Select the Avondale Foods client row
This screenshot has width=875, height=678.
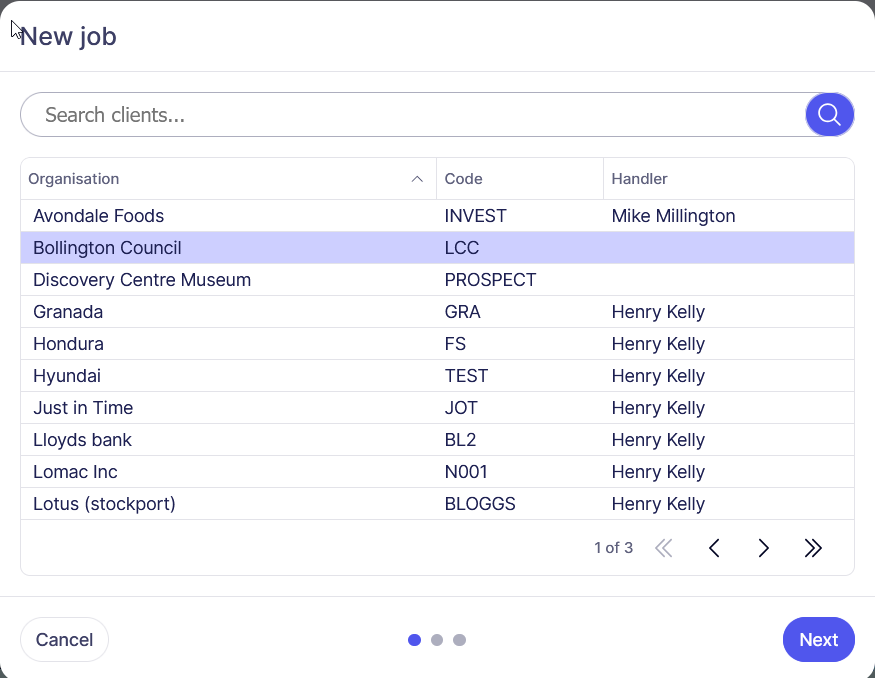coord(98,216)
